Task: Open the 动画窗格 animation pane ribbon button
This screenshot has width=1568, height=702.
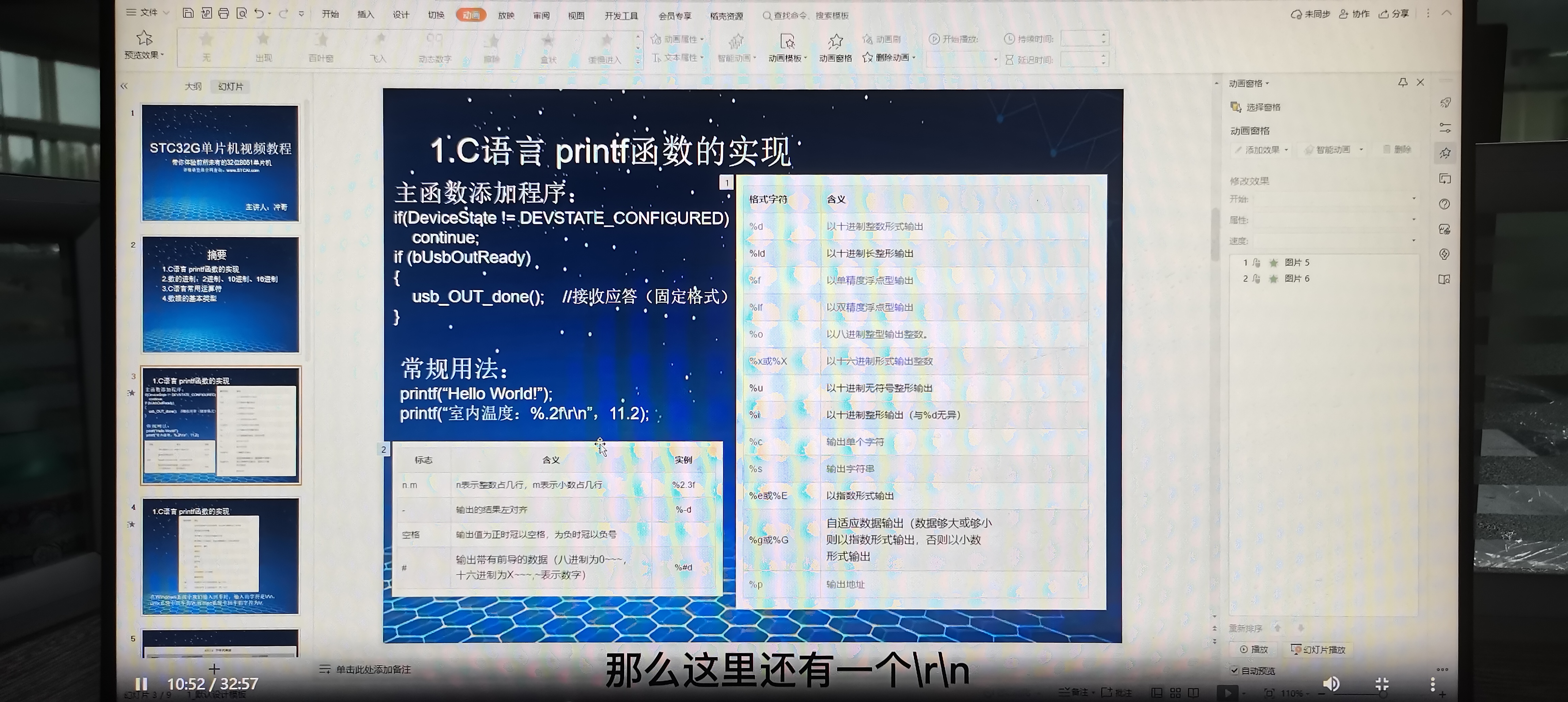Action: 835,48
